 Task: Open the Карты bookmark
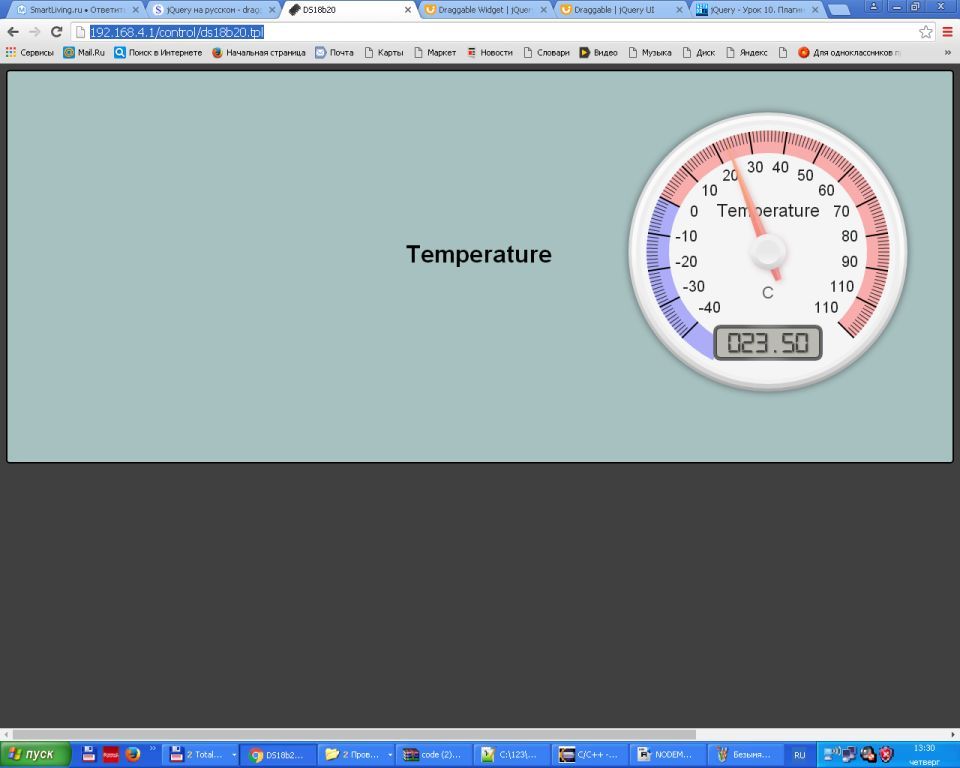384,53
